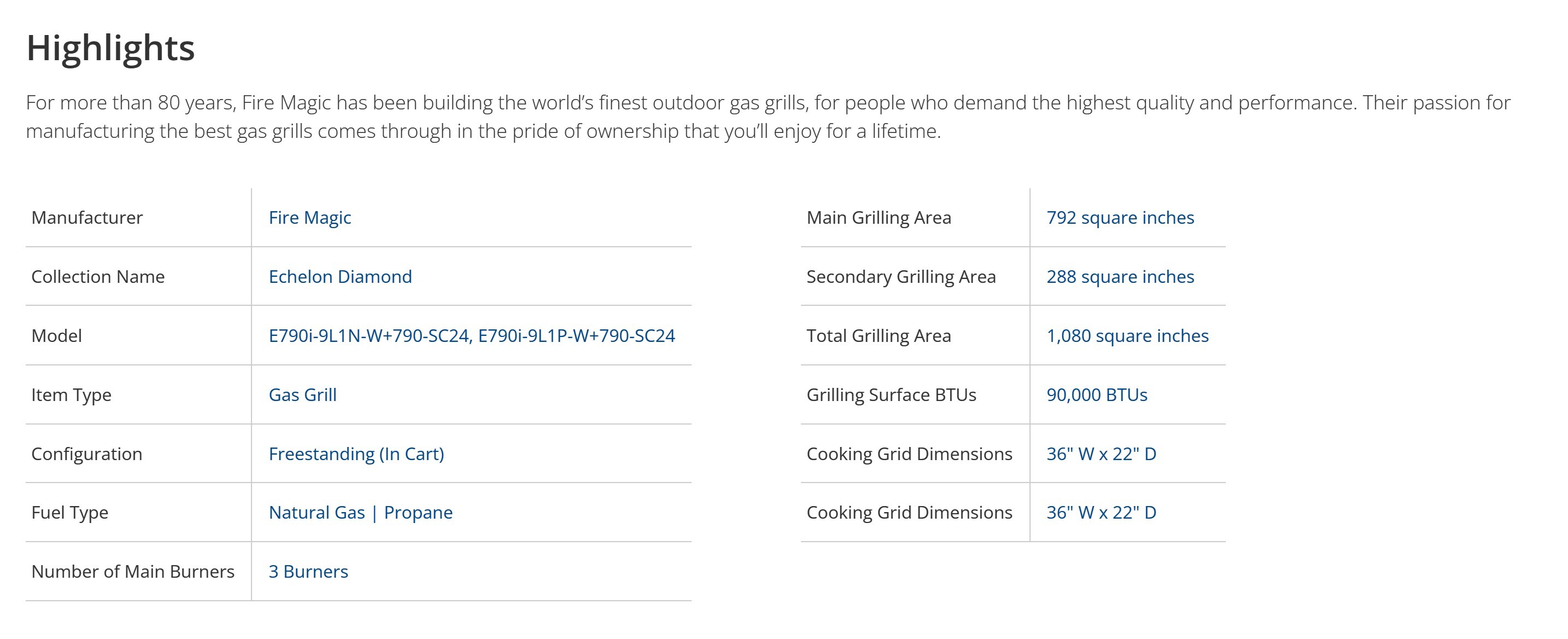Click the Manufacturer row label
Viewport: 1568px width, 639px height.
click(87, 217)
